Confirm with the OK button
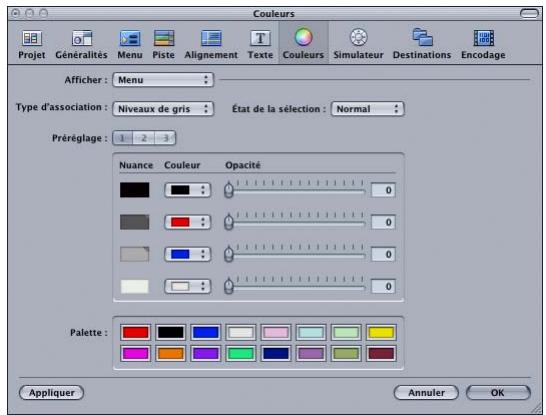 point(498,392)
